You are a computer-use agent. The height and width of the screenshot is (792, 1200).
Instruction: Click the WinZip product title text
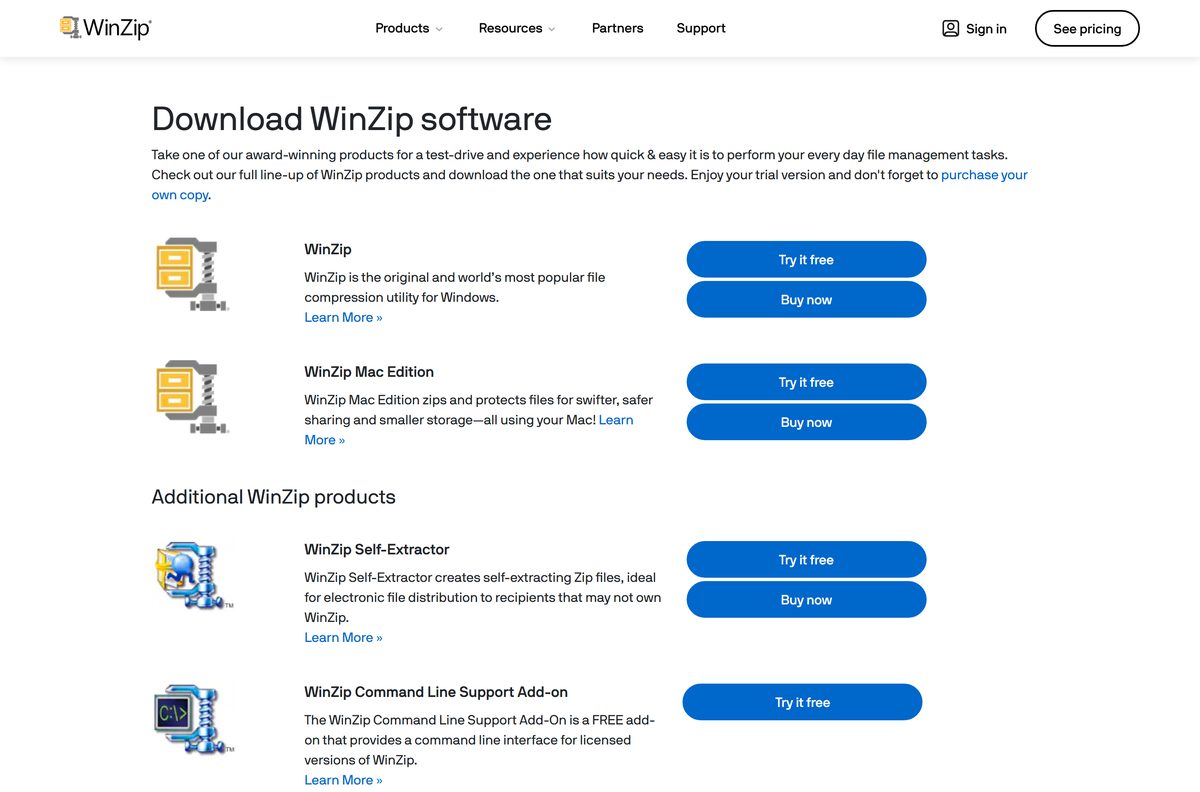coord(328,249)
